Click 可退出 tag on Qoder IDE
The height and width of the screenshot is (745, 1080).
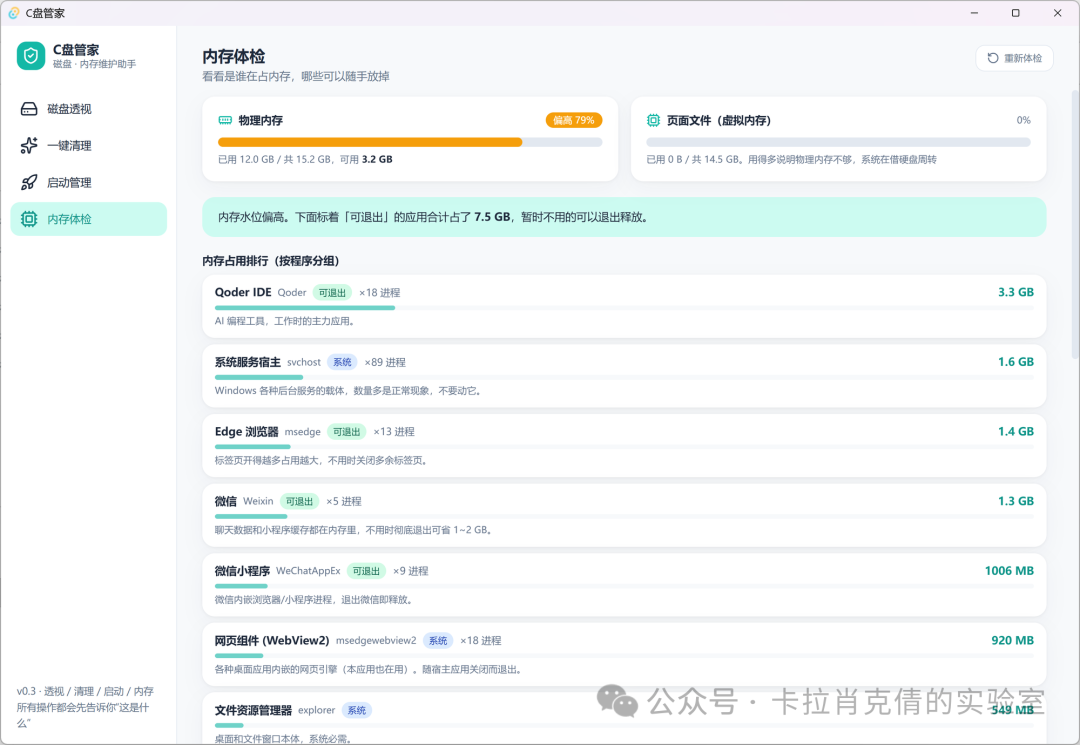332,293
